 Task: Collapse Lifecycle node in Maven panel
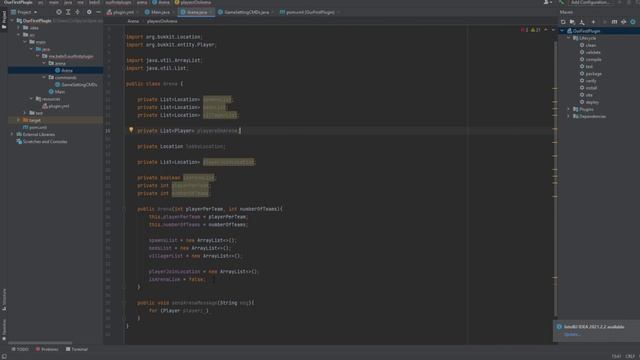(569, 38)
